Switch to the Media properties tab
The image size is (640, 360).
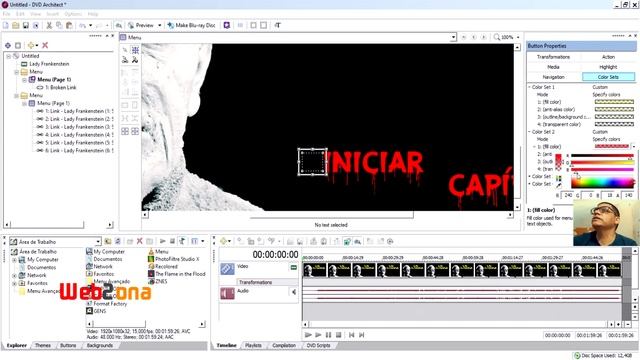click(553, 67)
